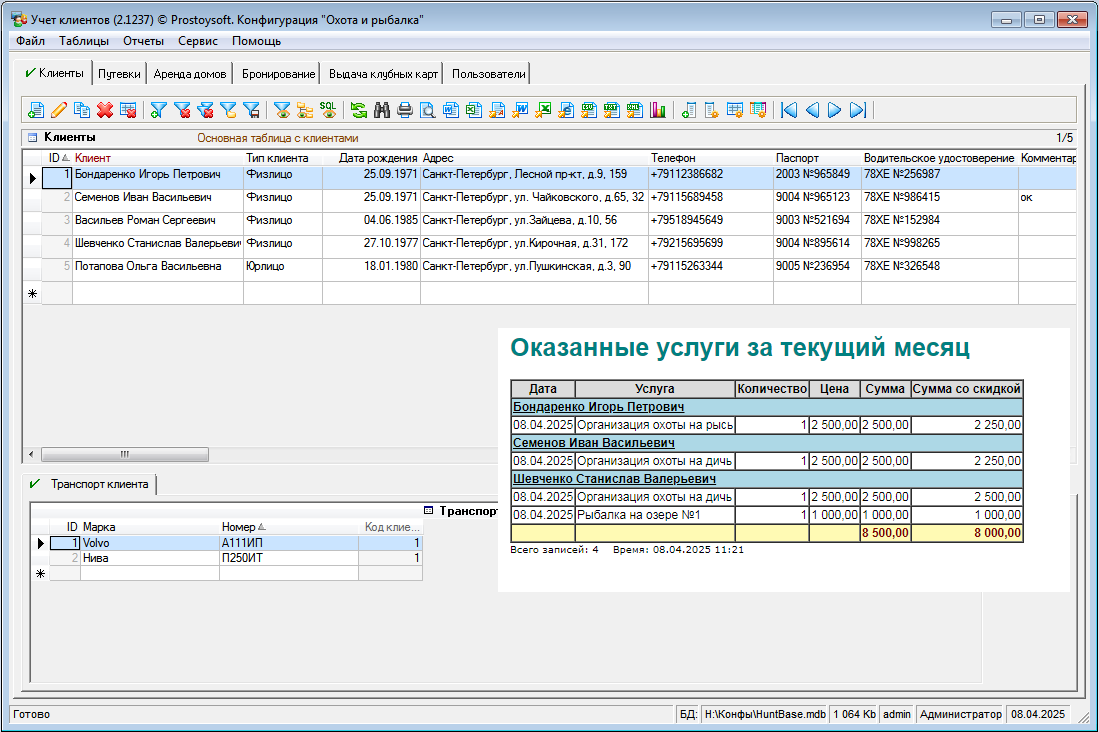The width and height of the screenshot is (1099, 732).
Task: Open the colorful bar chart icon
Action: 658,110
